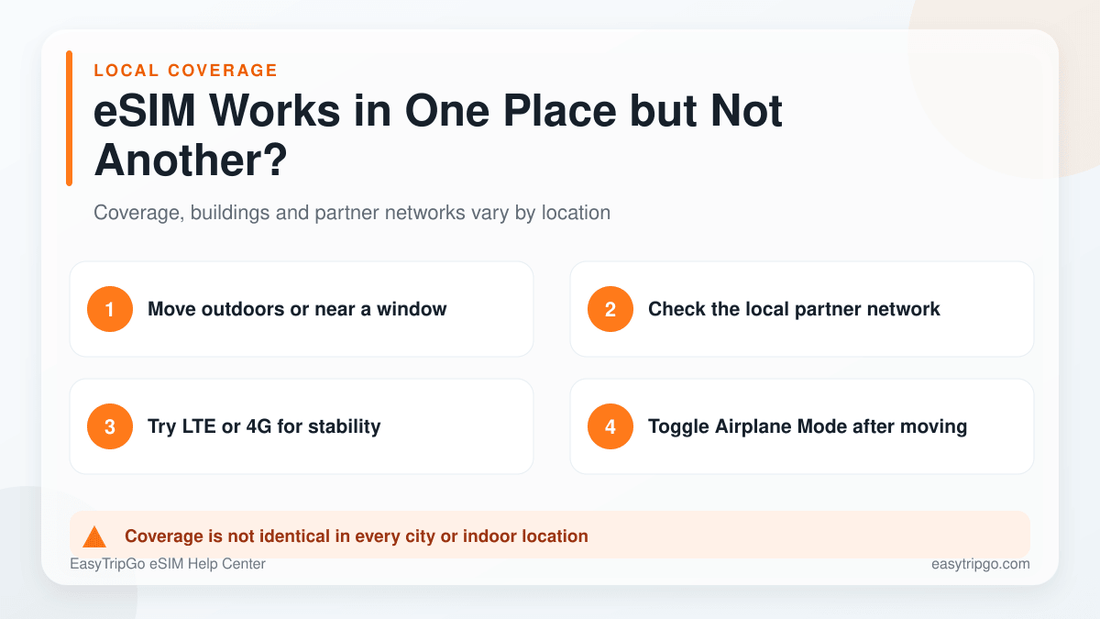1100x619 pixels.
Task: Click the 'Coverage is not identical' warning text
Action: coord(356,536)
